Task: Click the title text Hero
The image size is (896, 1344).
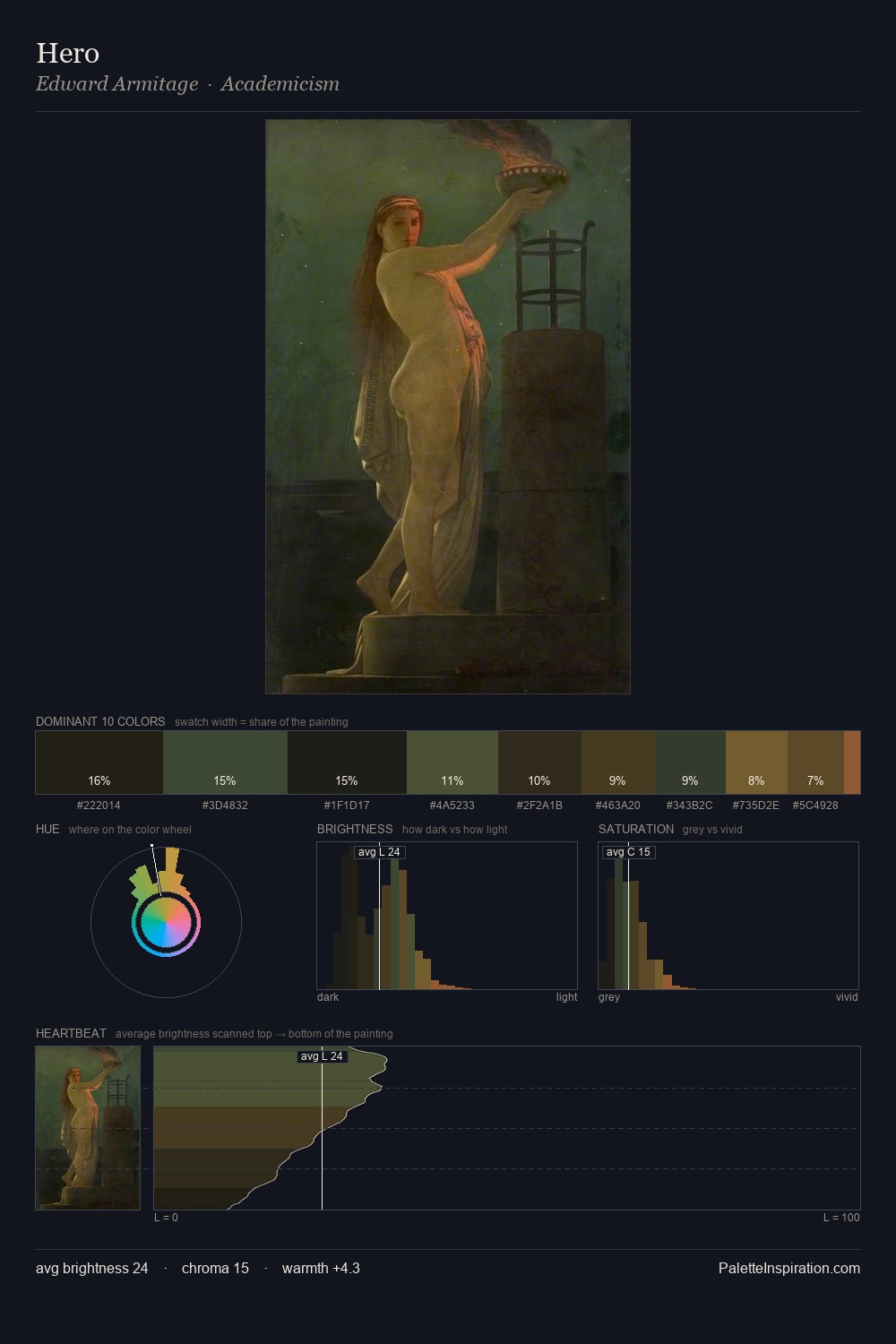Action: [67, 53]
